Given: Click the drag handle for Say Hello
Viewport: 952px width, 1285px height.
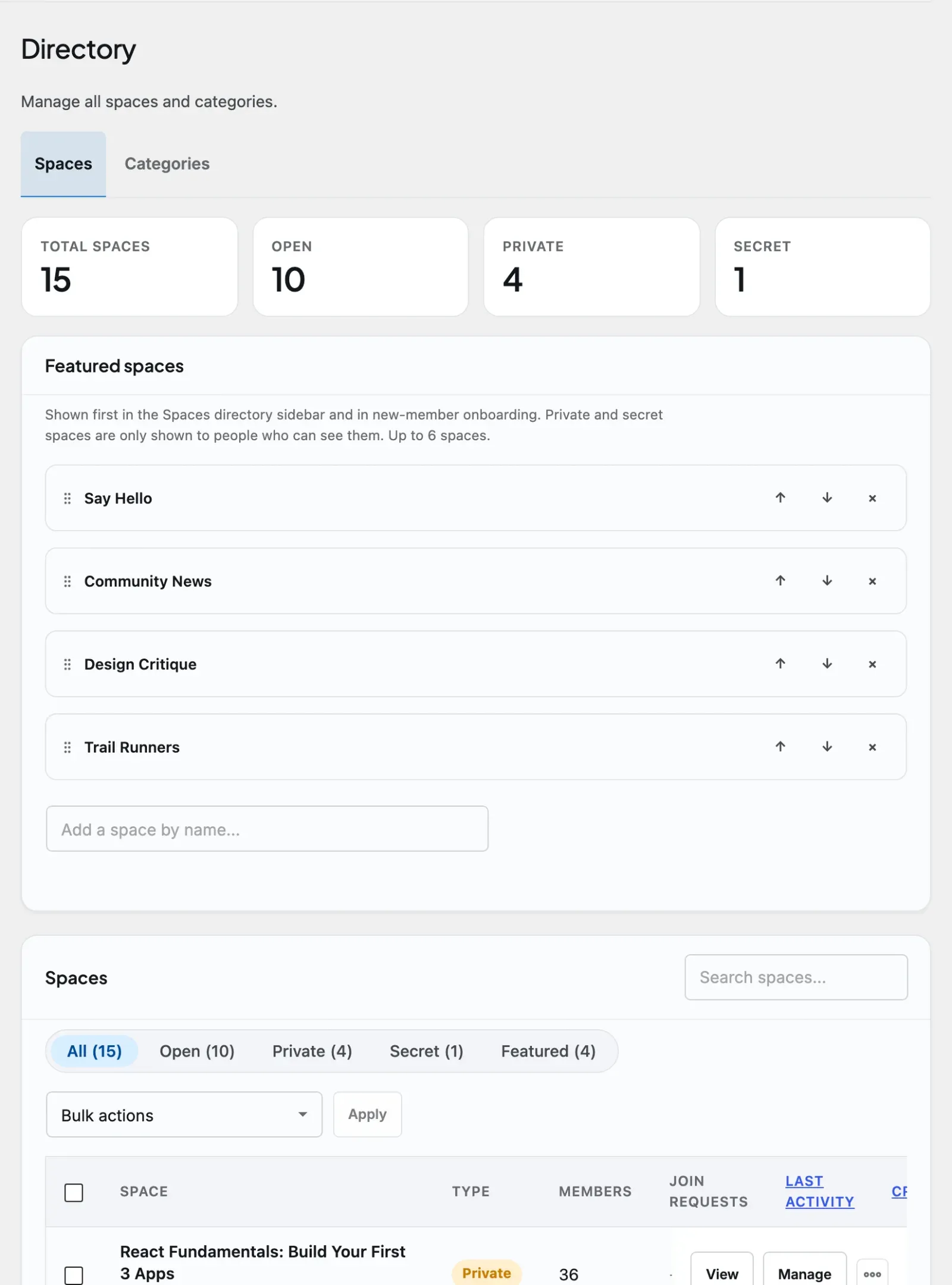Looking at the screenshot, I should click(67, 498).
